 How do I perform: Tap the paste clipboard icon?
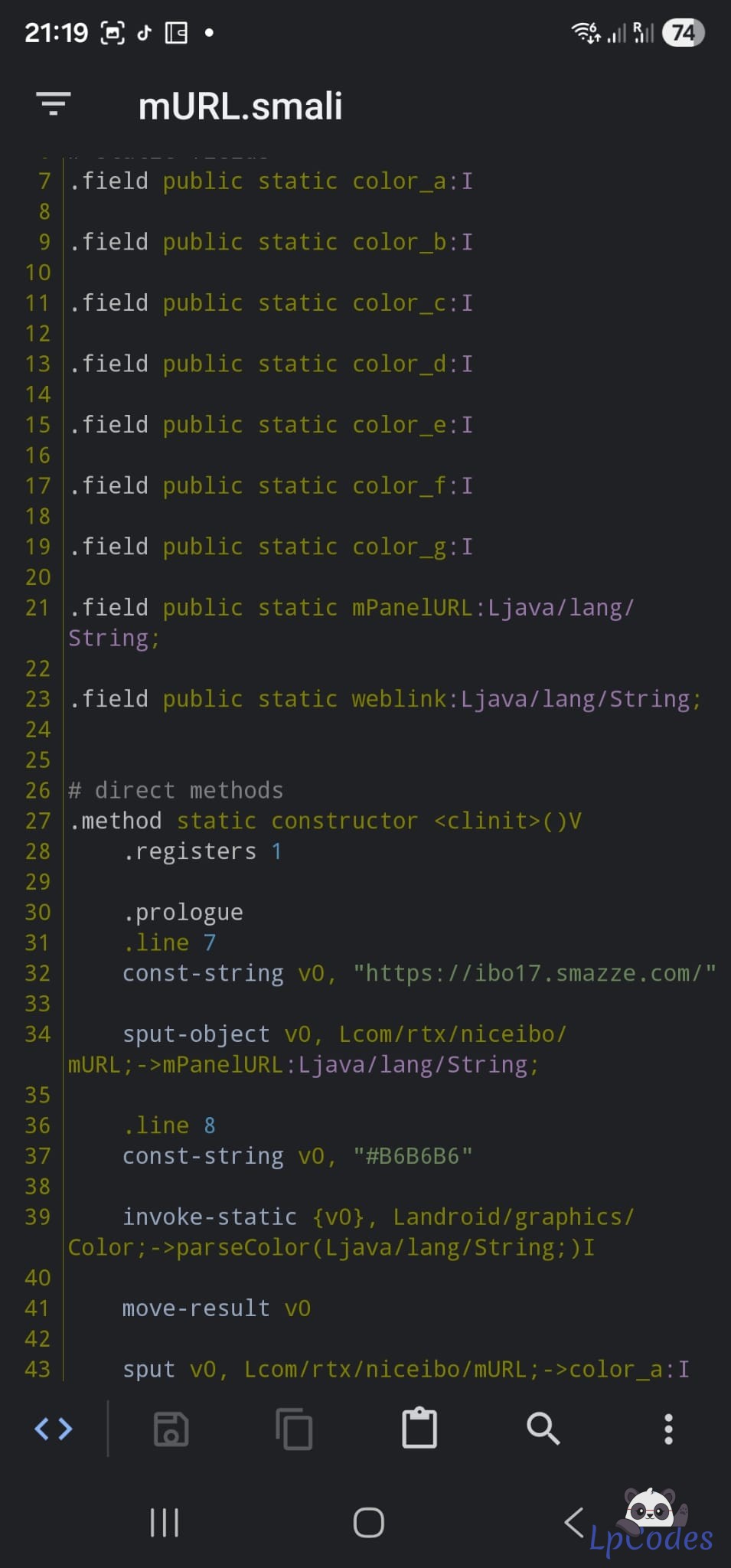[419, 1429]
